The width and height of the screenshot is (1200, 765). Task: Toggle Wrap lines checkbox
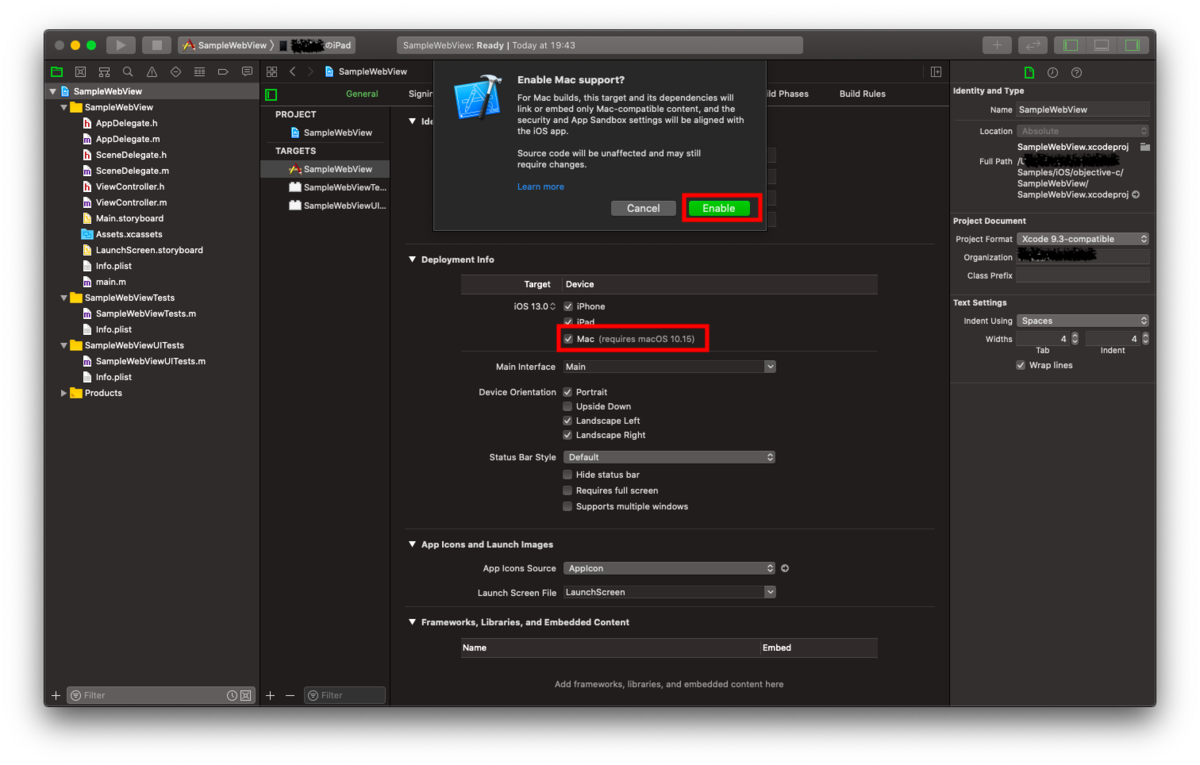coord(1020,365)
